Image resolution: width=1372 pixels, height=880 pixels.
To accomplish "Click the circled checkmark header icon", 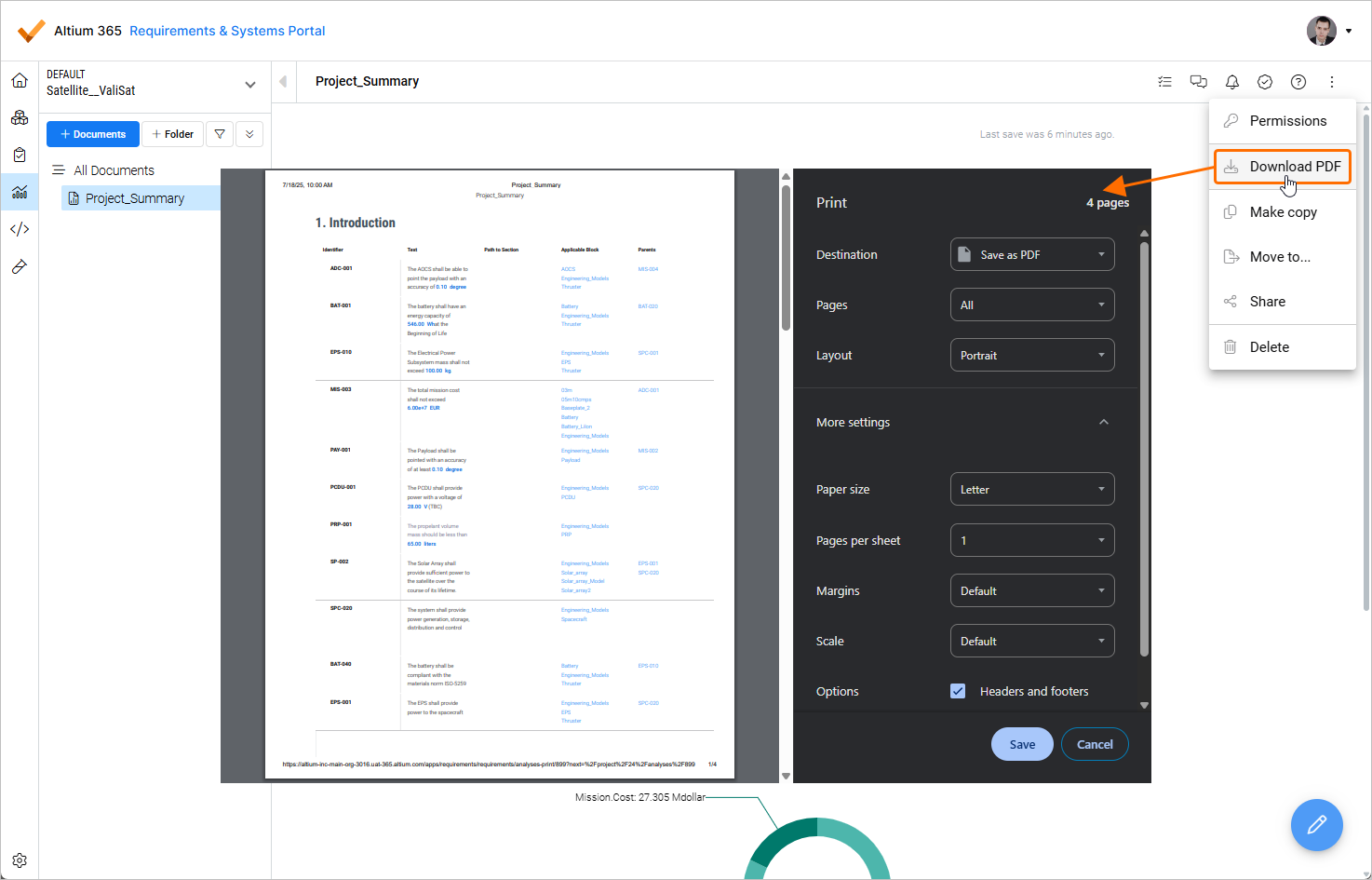I will tap(1265, 82).
